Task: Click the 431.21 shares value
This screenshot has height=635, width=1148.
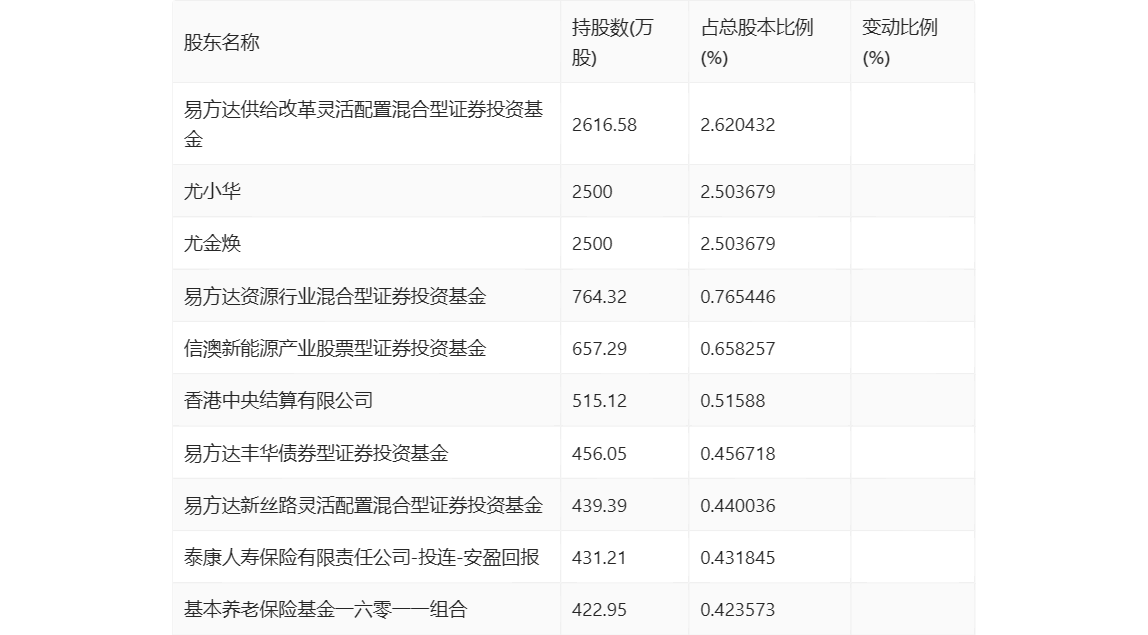Action: [x=599, y=557]
